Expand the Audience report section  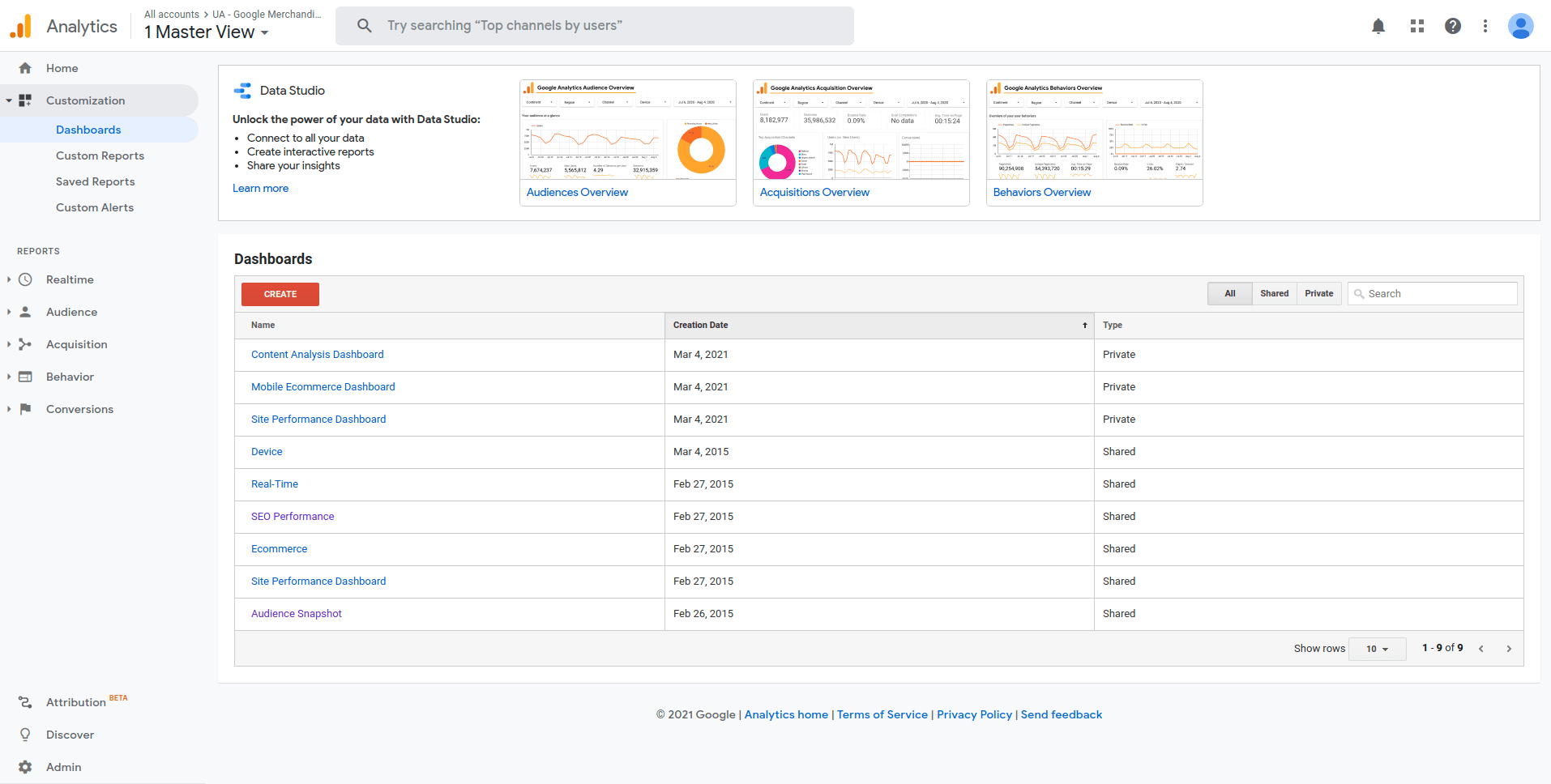(71, 312)
